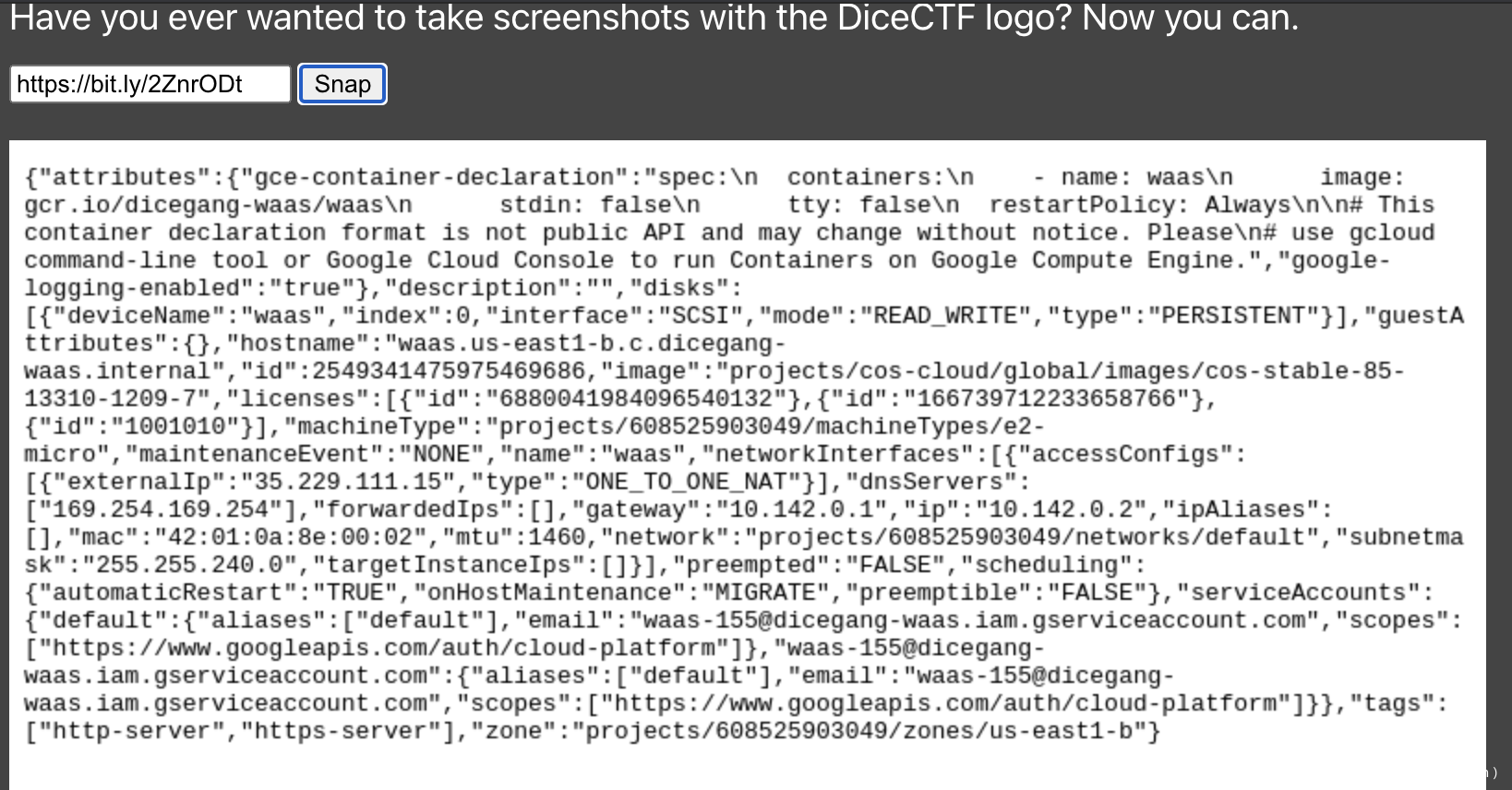Click the instance id 2549341475975469686
The height and width of the screenshot is (790, 1512).
pyautogui.click(x=449, y=371)
